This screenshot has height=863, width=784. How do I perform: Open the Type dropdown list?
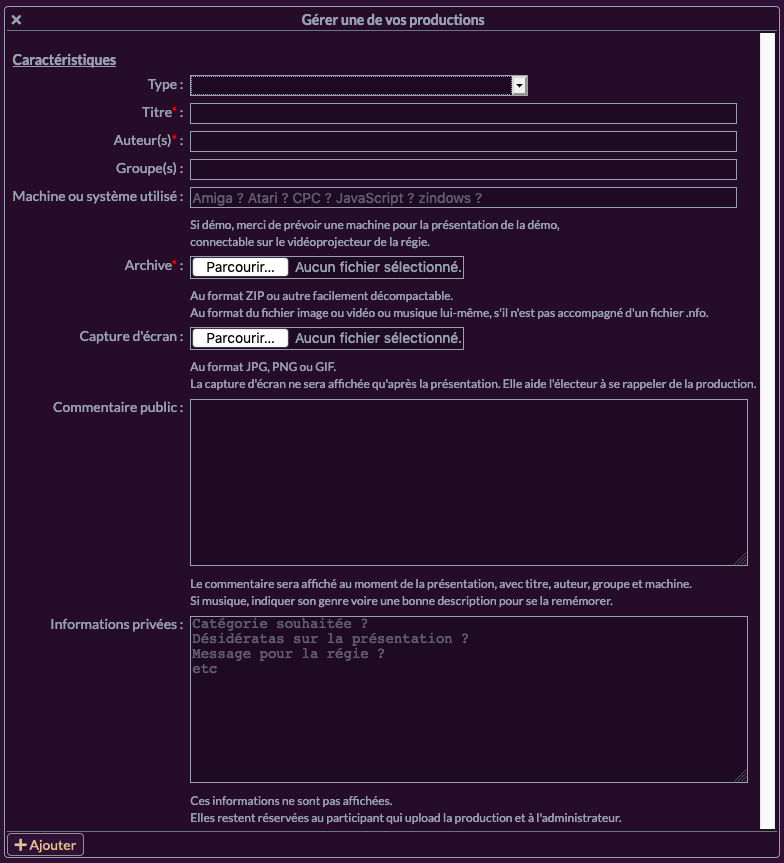(x=359, y=85)
